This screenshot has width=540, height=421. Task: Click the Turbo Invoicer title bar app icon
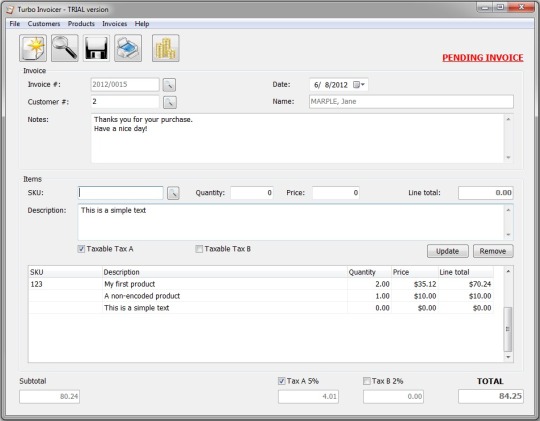pyautogui.click(x=10, y=10)
